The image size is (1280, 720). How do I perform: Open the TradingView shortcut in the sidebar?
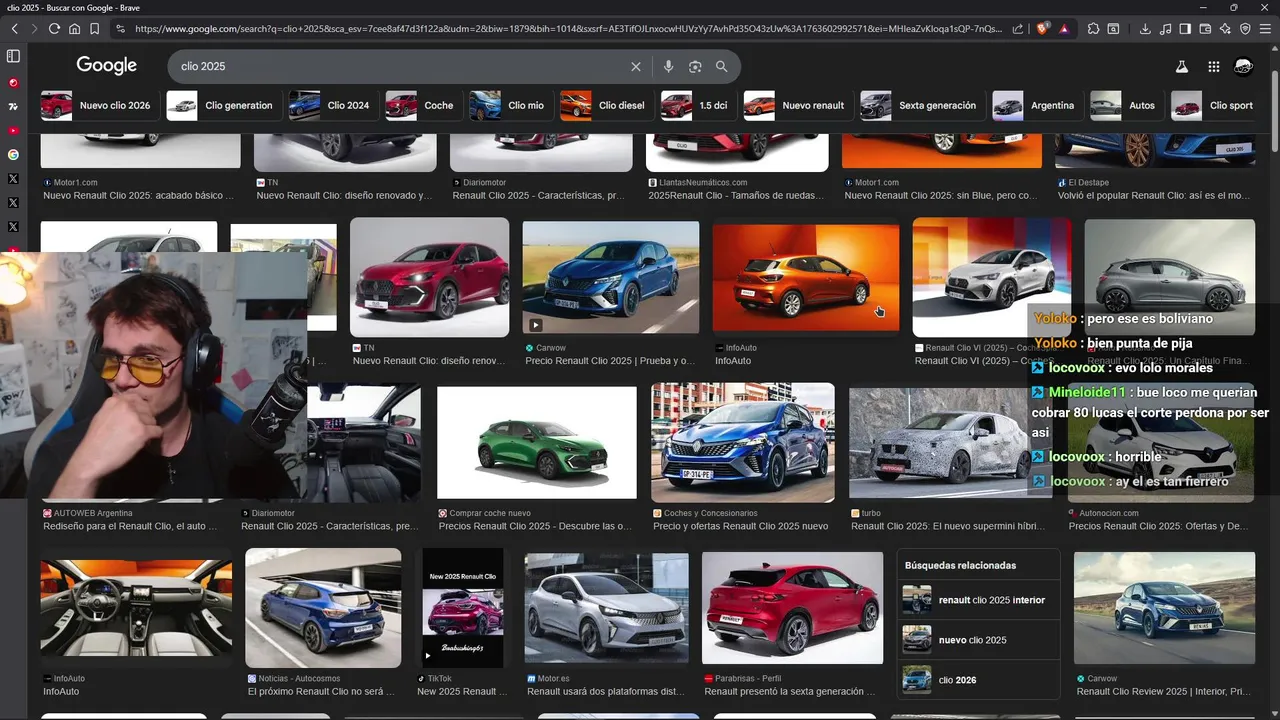[13, 106]
